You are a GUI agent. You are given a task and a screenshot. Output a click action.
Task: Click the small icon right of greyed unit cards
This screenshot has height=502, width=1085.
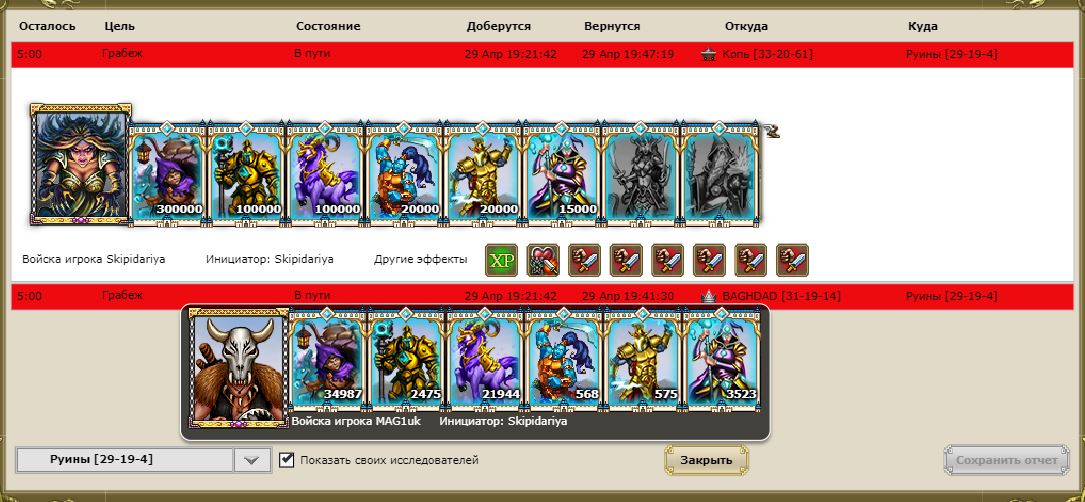(770, 130)
